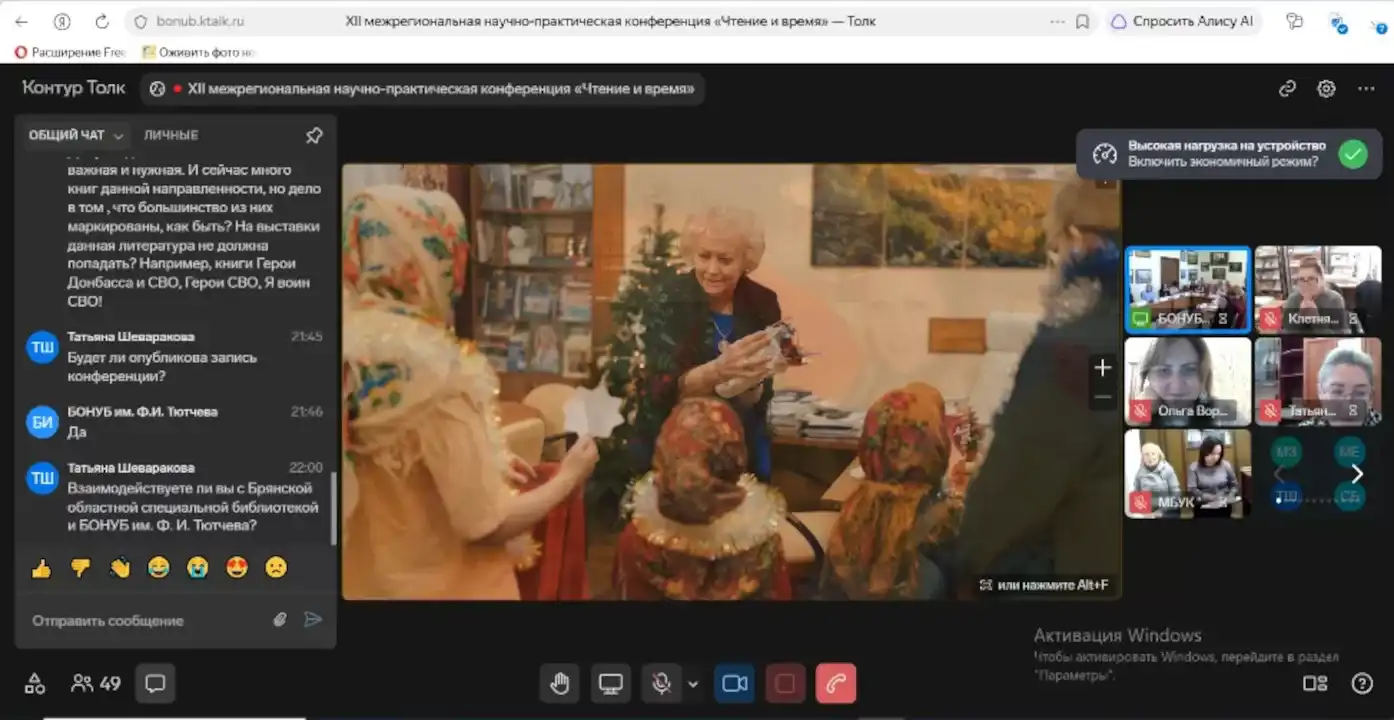Start screen sharing with monitor icon

point(610,684)
